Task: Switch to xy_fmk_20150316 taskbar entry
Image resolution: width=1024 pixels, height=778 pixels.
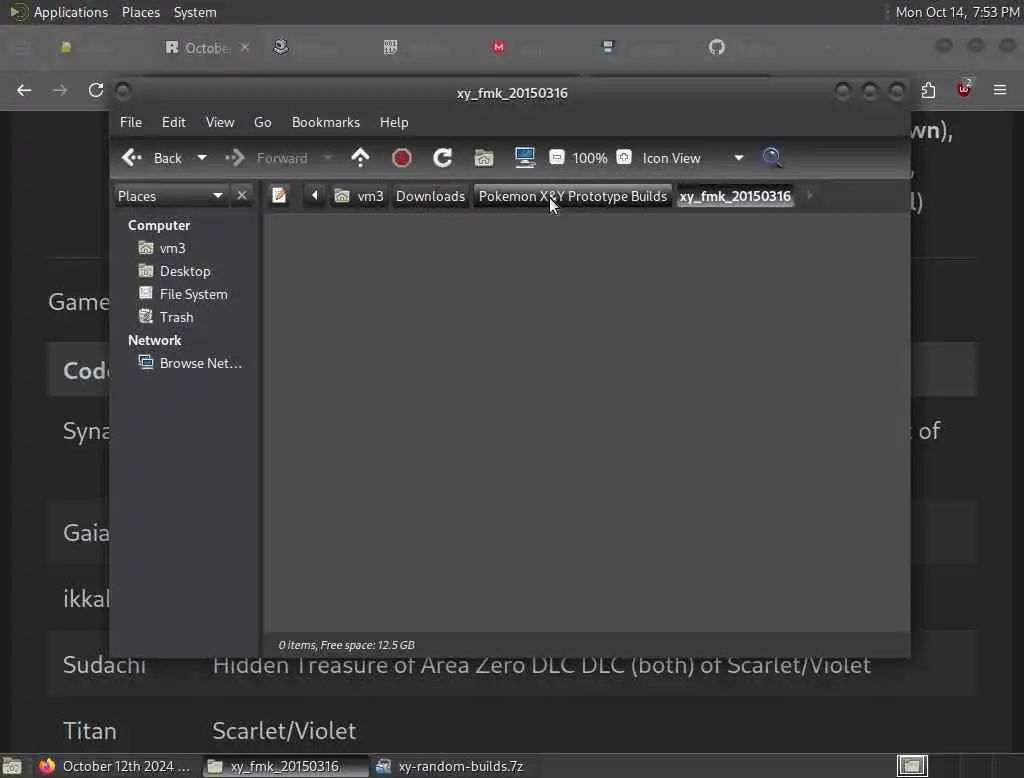Action: pyautogui.click(x=285, y=766)
